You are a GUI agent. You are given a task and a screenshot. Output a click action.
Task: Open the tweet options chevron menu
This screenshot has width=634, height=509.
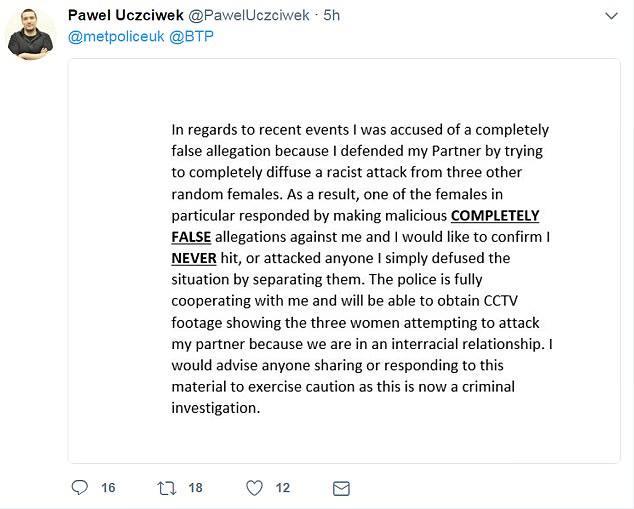[612, 17]
